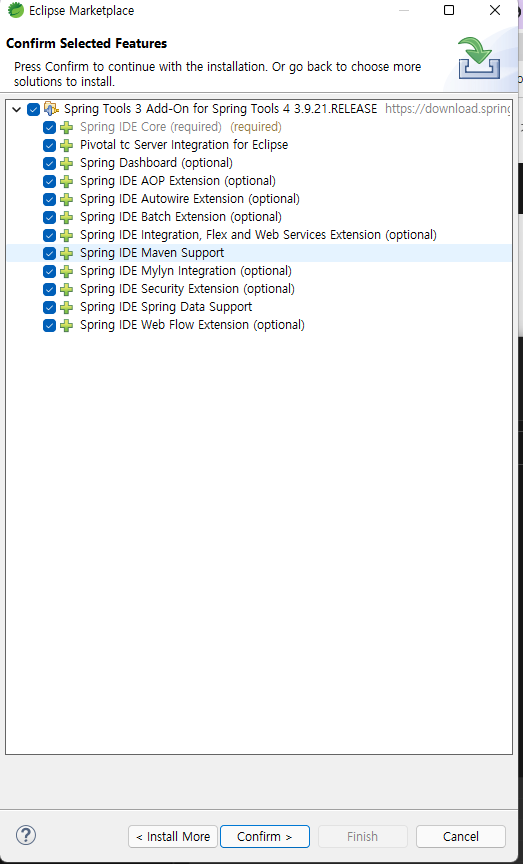523x864 pixels.
Task: Click the plus icon beside Batch Extension
Action: coord(67,218)
